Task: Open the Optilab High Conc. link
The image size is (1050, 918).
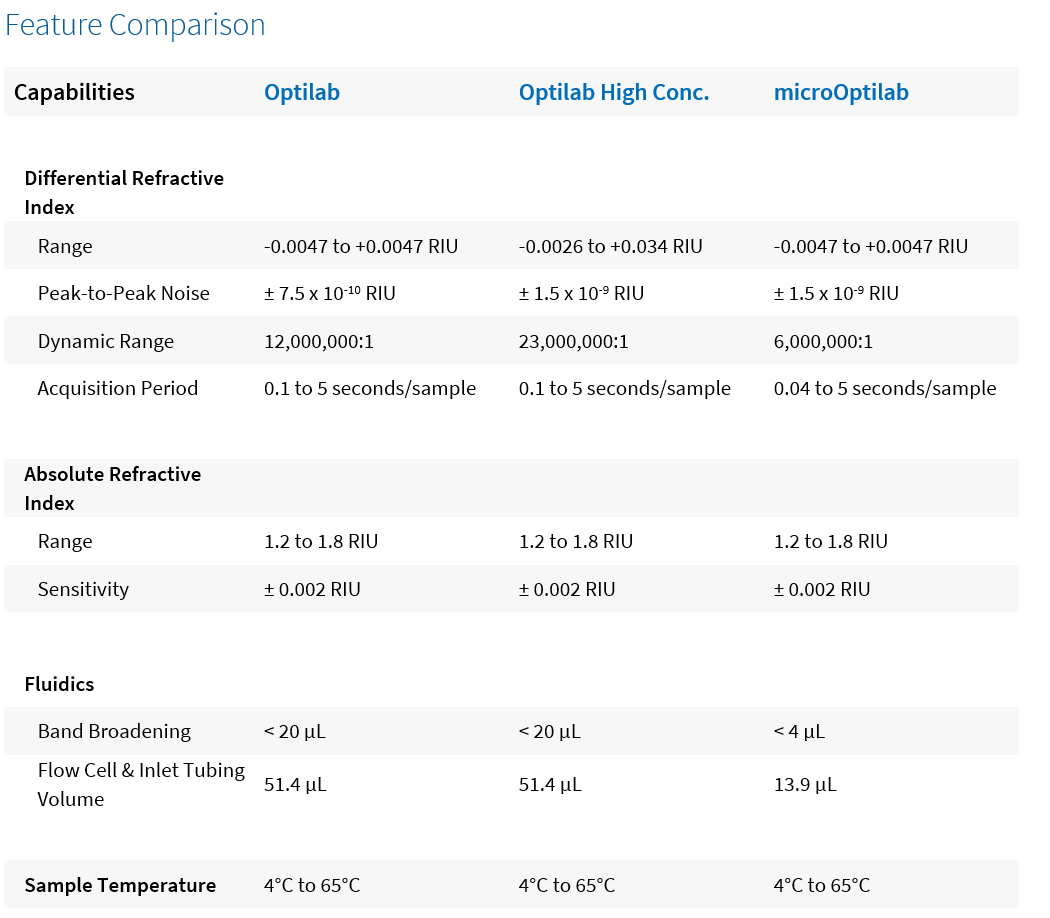Action: tap(613, 93)
